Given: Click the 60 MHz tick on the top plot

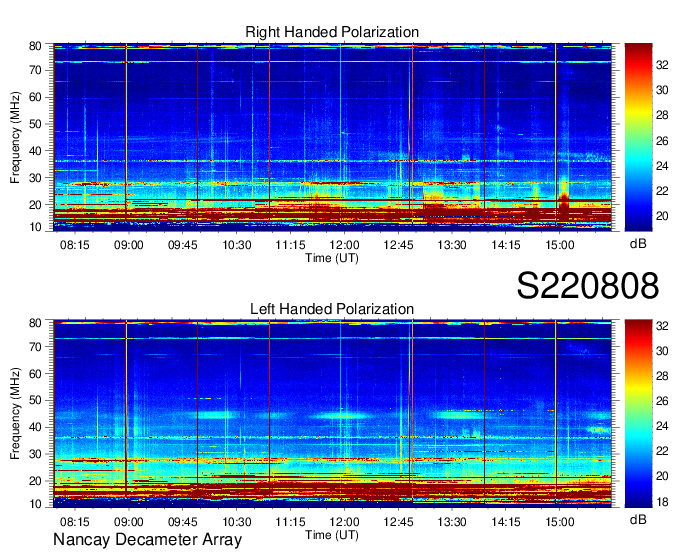Looking at the screenshot, I should tap(35, 97).
